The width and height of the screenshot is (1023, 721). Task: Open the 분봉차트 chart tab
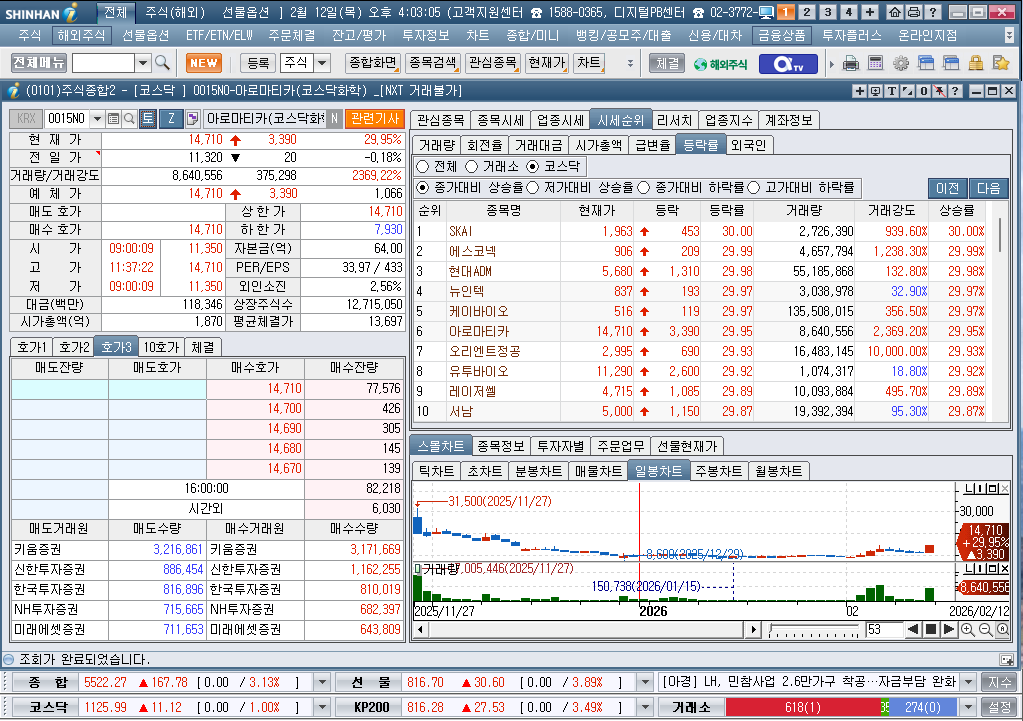[538, 470]
